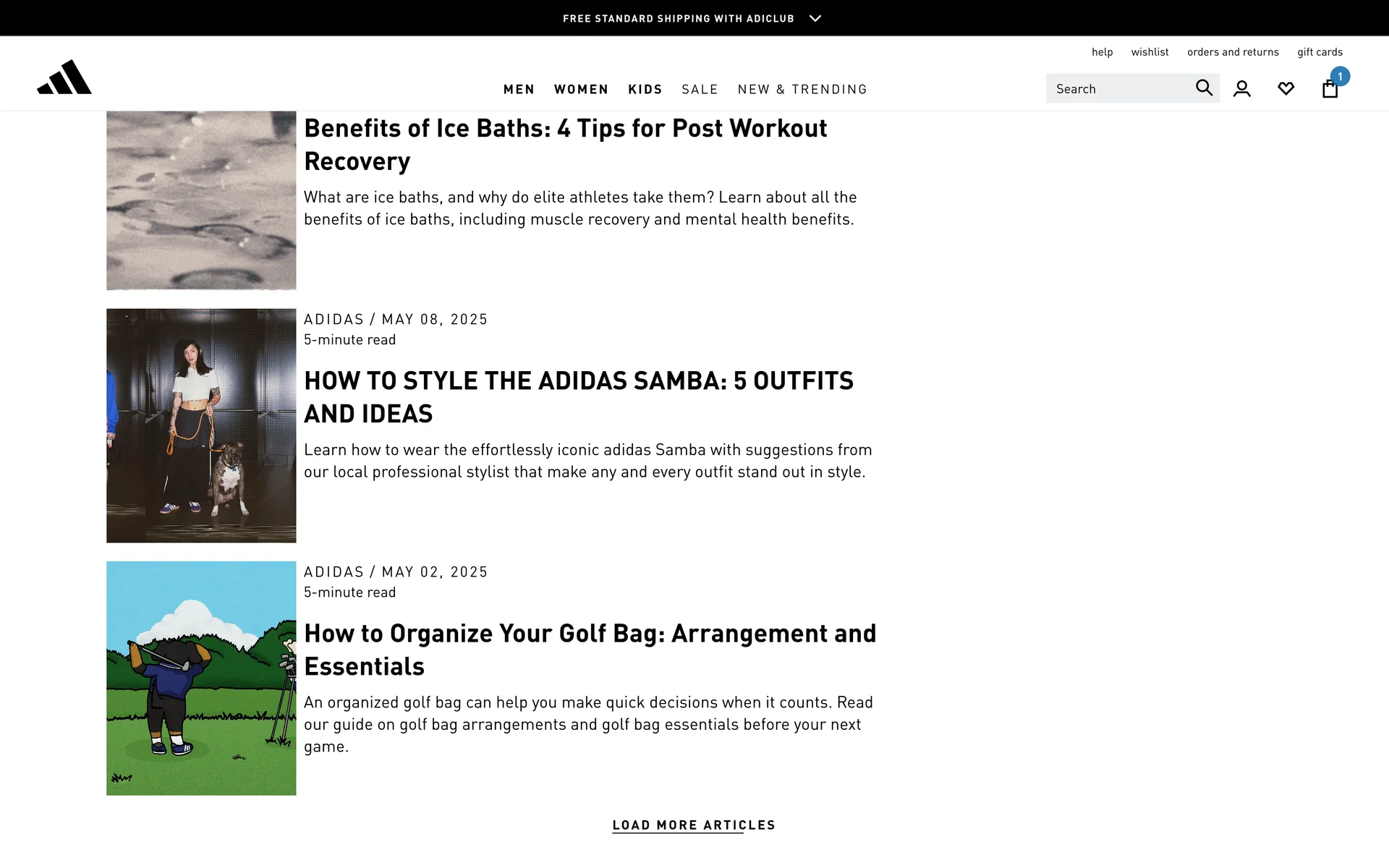
Task: Click LOAD MORE ARTICLES button
Action: click(x=694, y=825)
